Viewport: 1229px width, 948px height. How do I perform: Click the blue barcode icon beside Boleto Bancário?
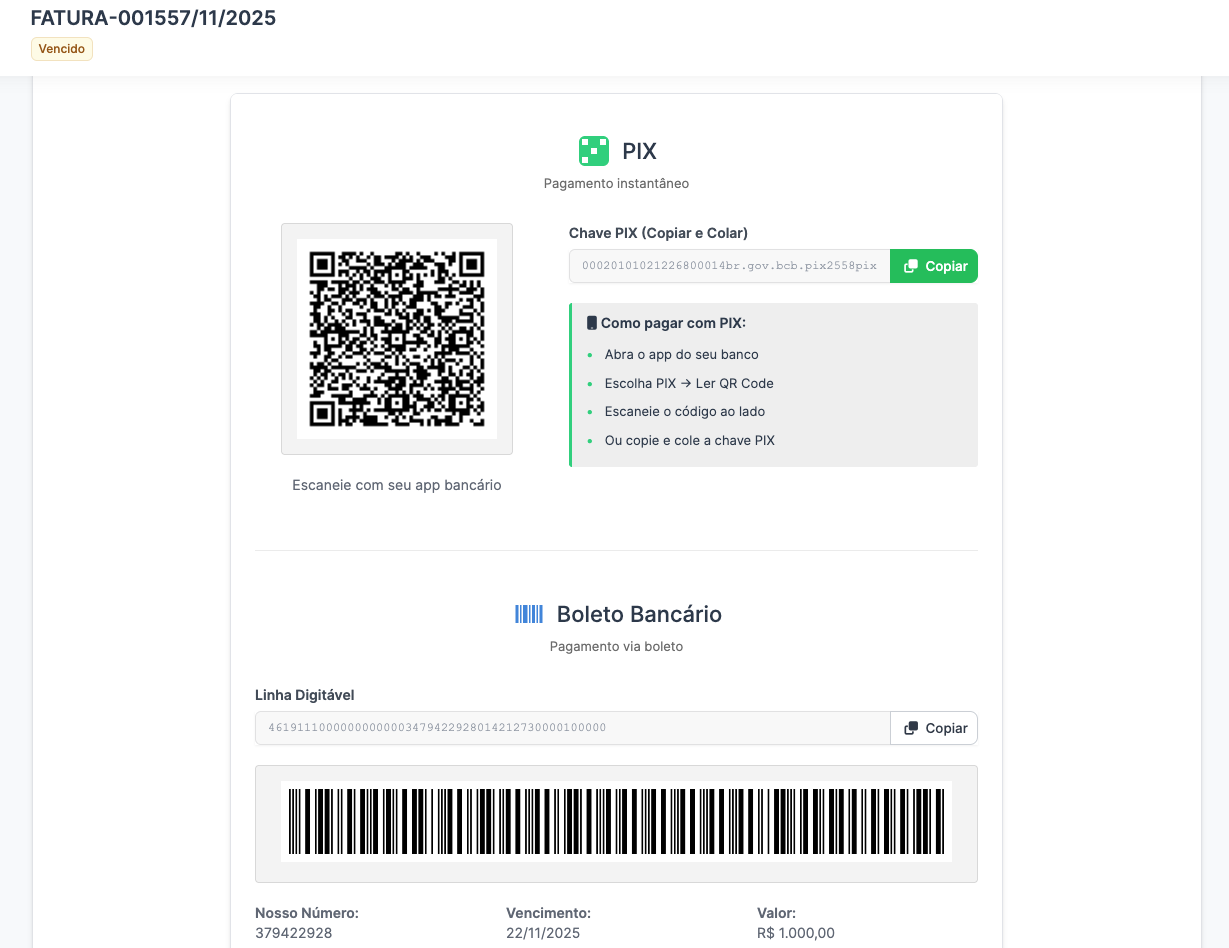[529, 614]
